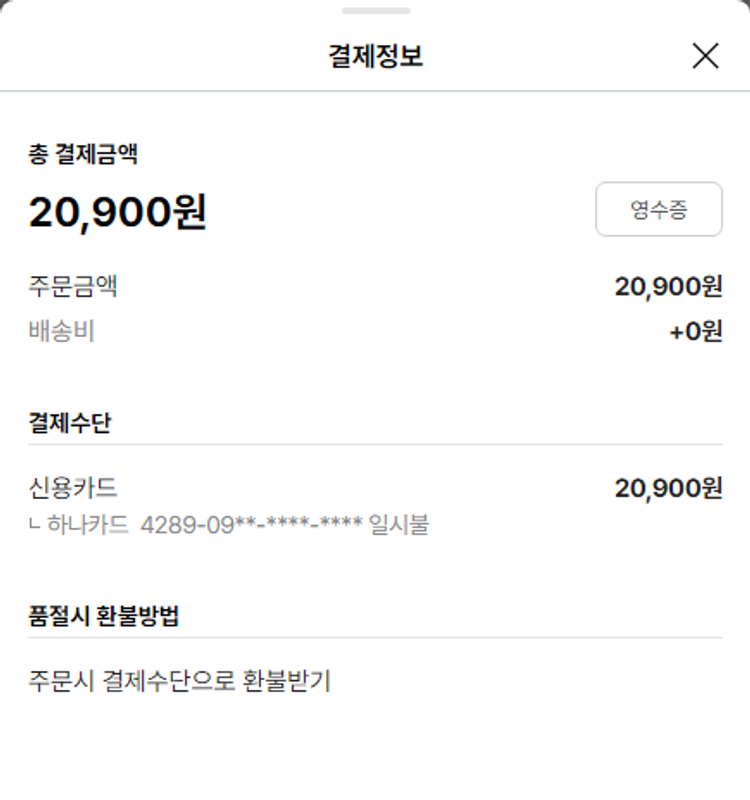Click the +0원 shipping fee value
Viewport: 750px width, 800px height.
click(695, 331)
